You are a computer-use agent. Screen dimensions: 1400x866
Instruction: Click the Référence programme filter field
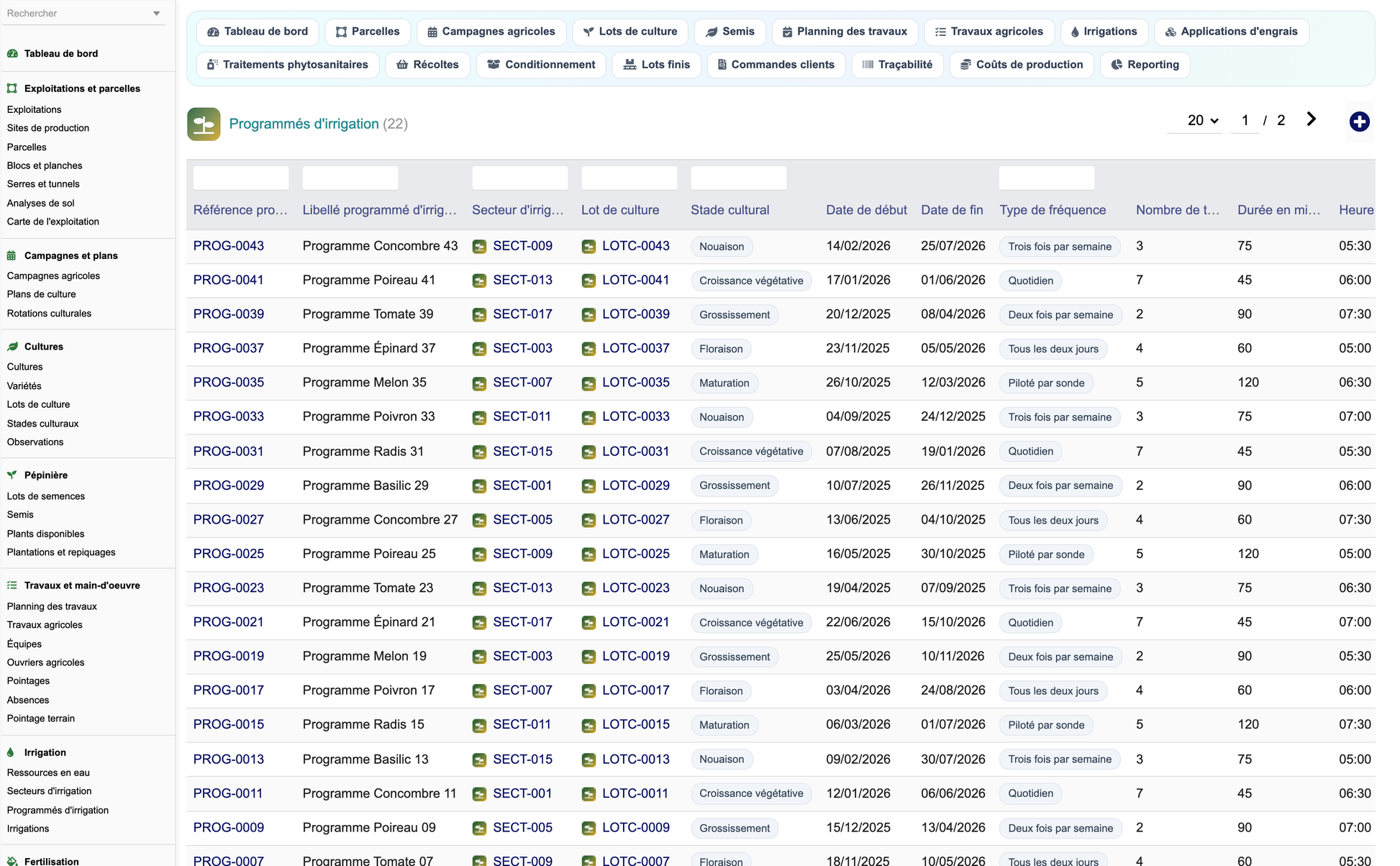click(x=241, y=178)
